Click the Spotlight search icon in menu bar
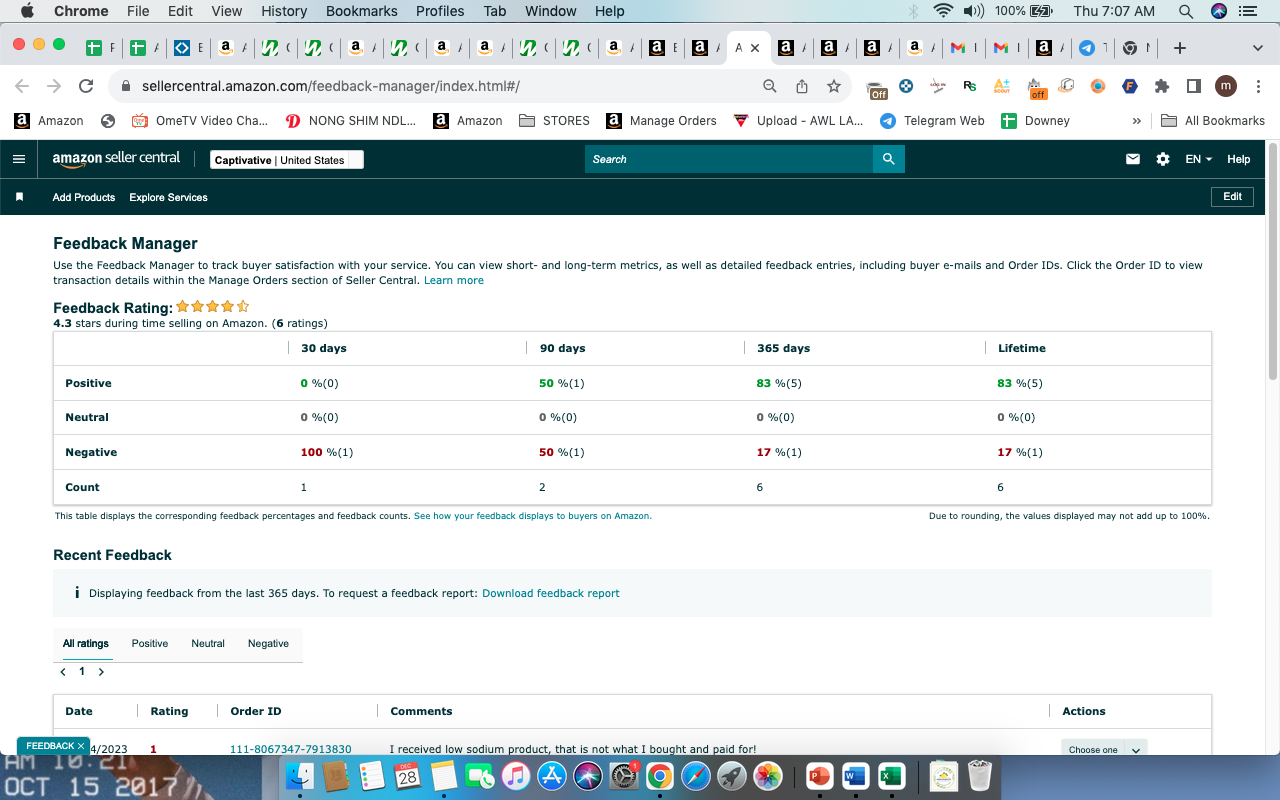Image resolution: width=1280 pixels, height=800 pixels. 1186,11
